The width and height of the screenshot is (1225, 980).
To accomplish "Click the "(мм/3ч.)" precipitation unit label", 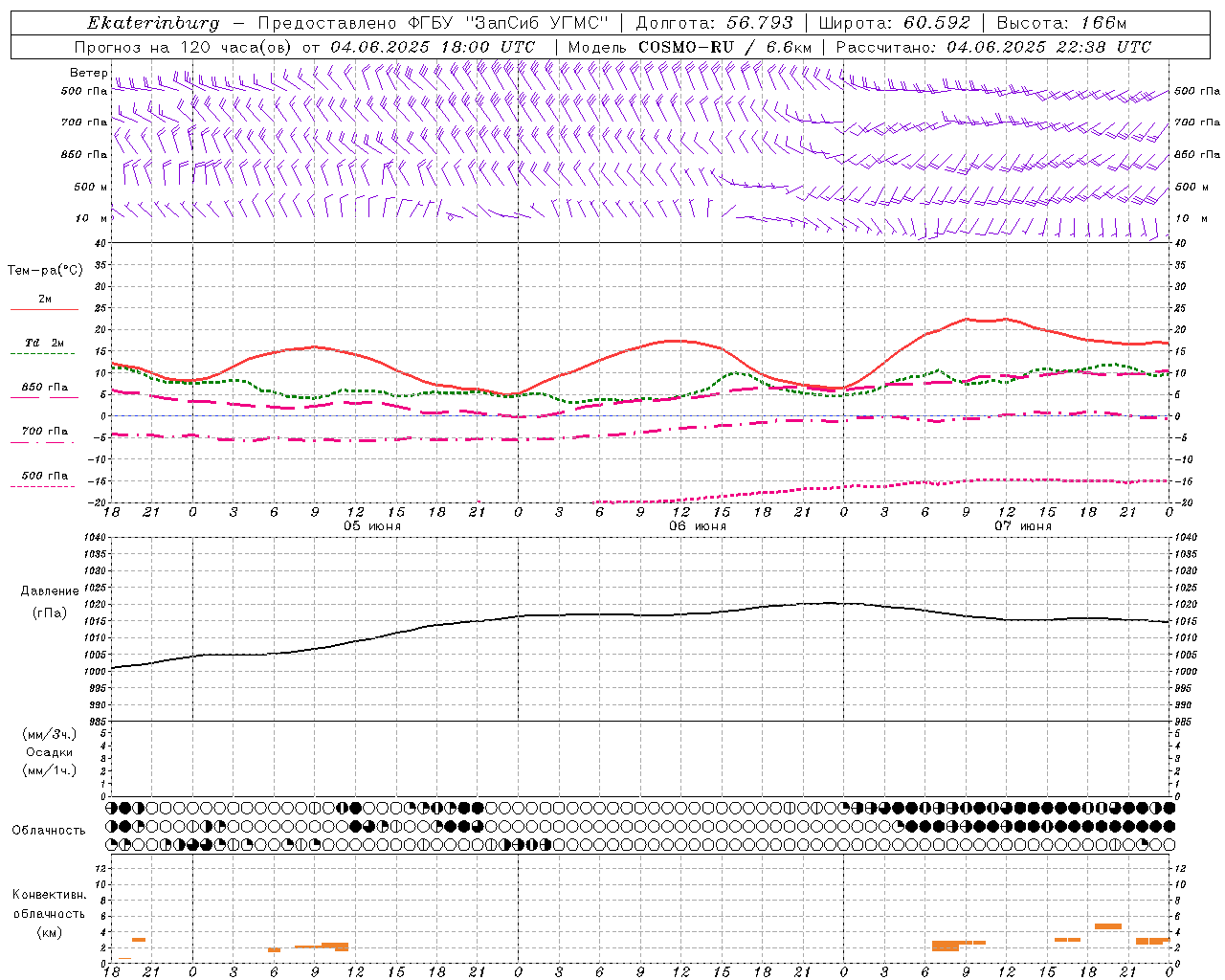I will point(50,734).
